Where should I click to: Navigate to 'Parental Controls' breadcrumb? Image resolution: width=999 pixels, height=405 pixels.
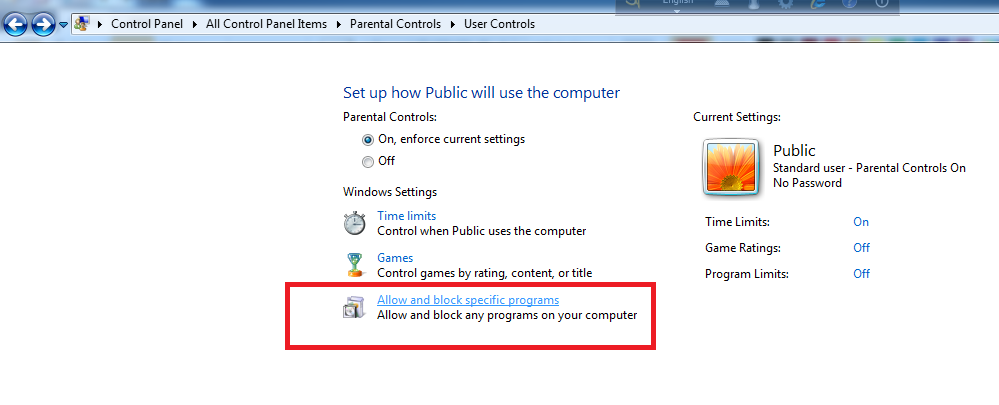click(396, 24)
